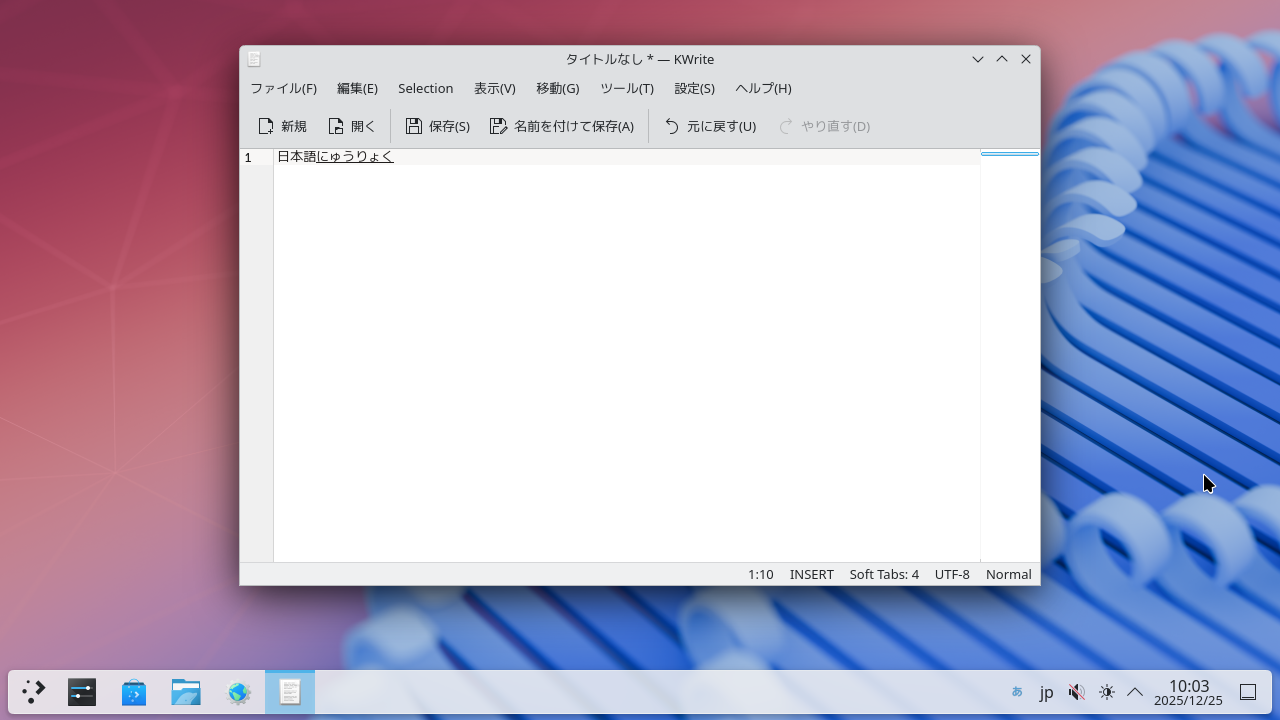This screenshot has height=720, width=1280.
Task: Switch Japanese input mode via the あ indicator
Action: click(x=1016, y=691)
